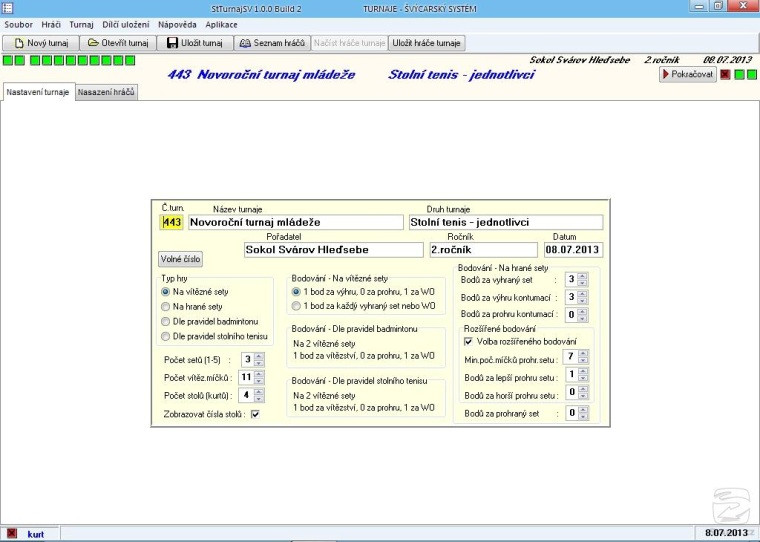The height and width of the screenshot is (542, 760).
Task: Click Na 2 vítězné sety badminton text
Action: [324, 344]
